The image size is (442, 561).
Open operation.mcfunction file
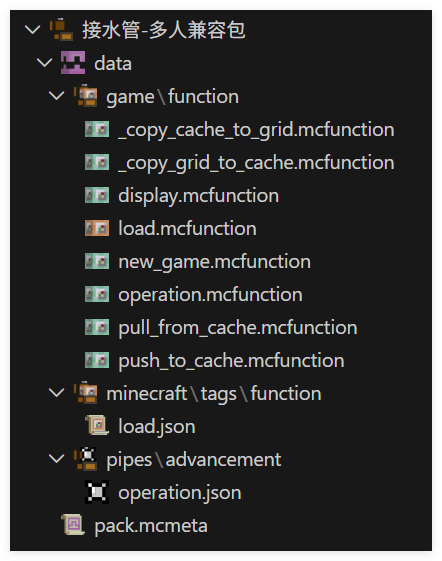click(210, 295)
